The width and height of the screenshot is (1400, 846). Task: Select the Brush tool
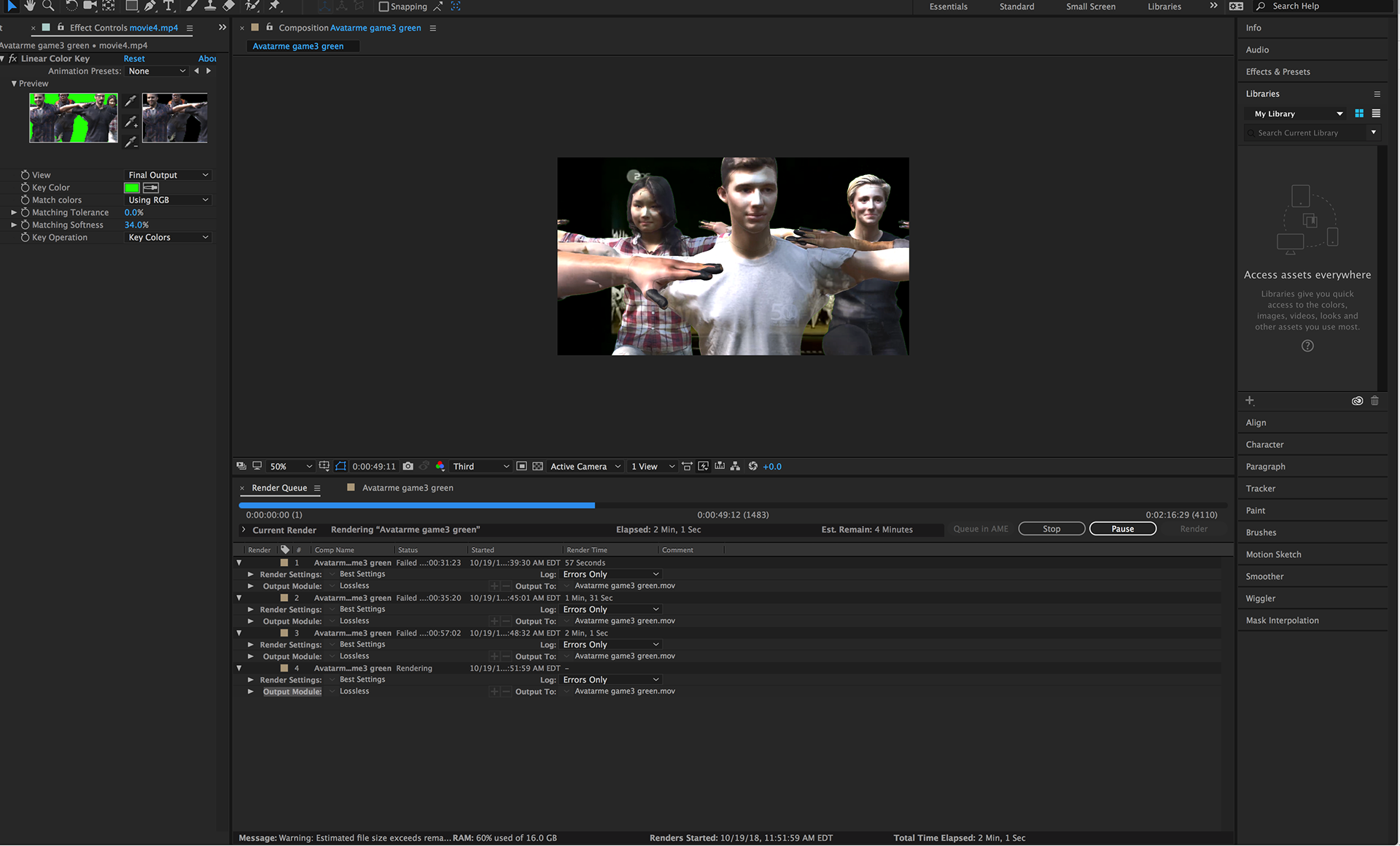[191, 6]
